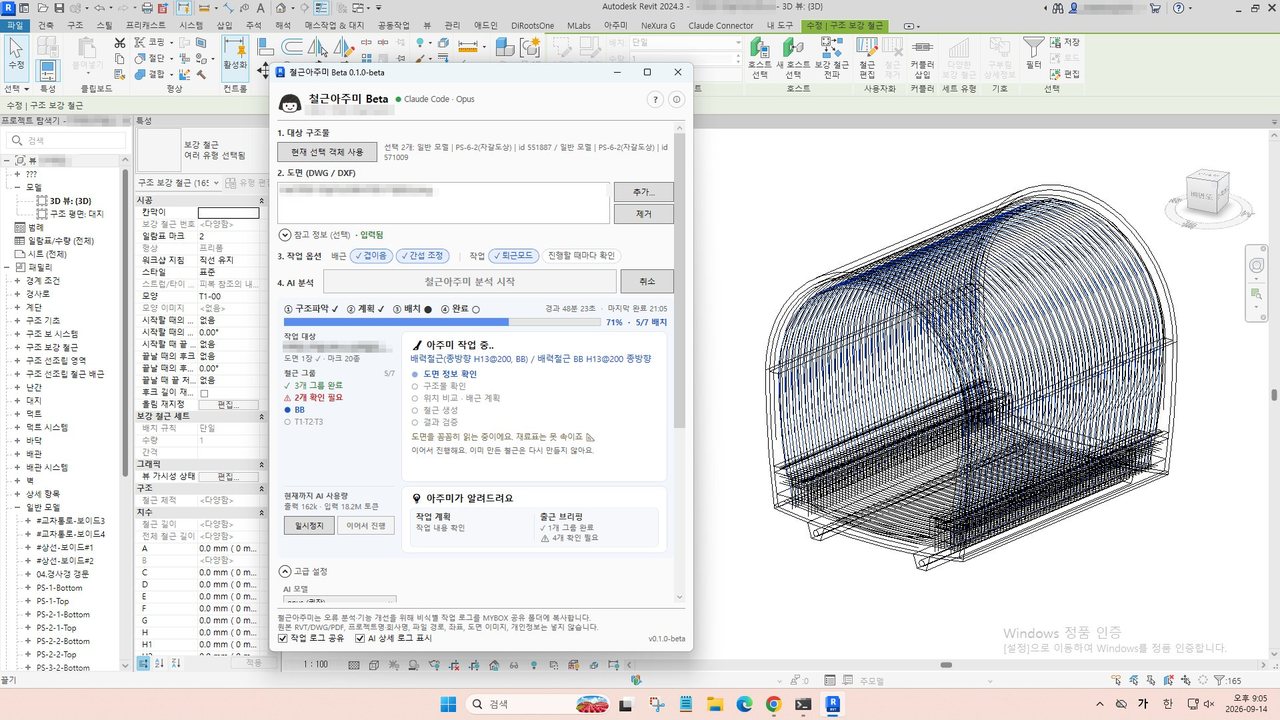The height and width of the screenshot is (720, 1280).
Task: Click the analysis progress bar at 71%
Action: tap(441, 322)
